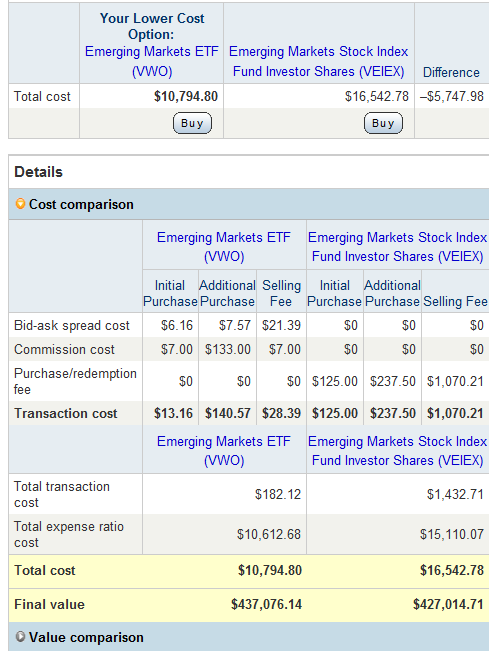Click the Cost comparison section title
489x651 pixels.
coord(81,204)
